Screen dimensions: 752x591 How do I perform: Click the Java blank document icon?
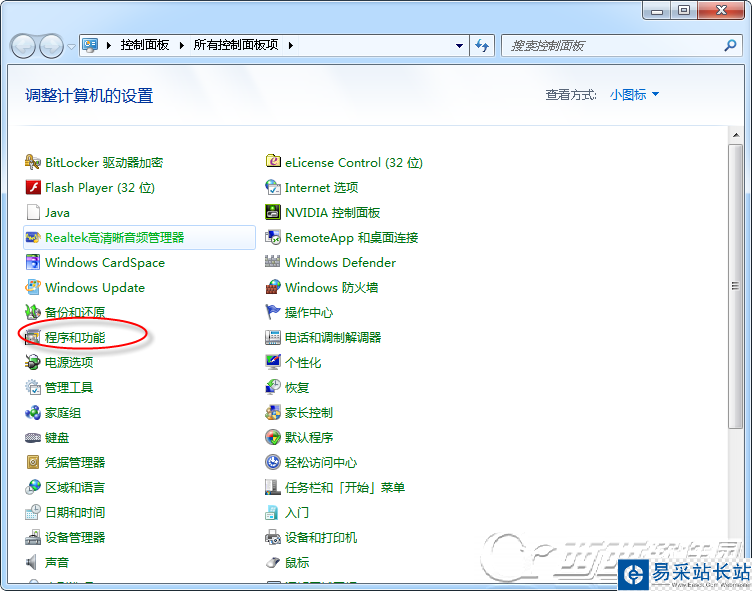pos(33,212)
